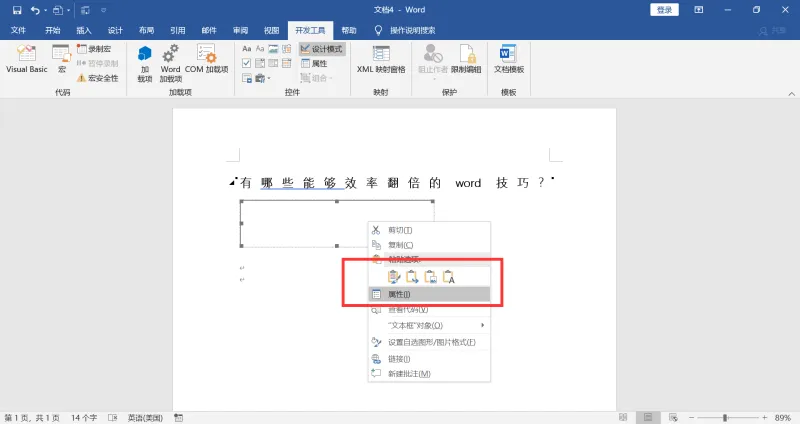Open the 宏 macros dialog
Screen dimensions: 800x424
pos(62,59)
